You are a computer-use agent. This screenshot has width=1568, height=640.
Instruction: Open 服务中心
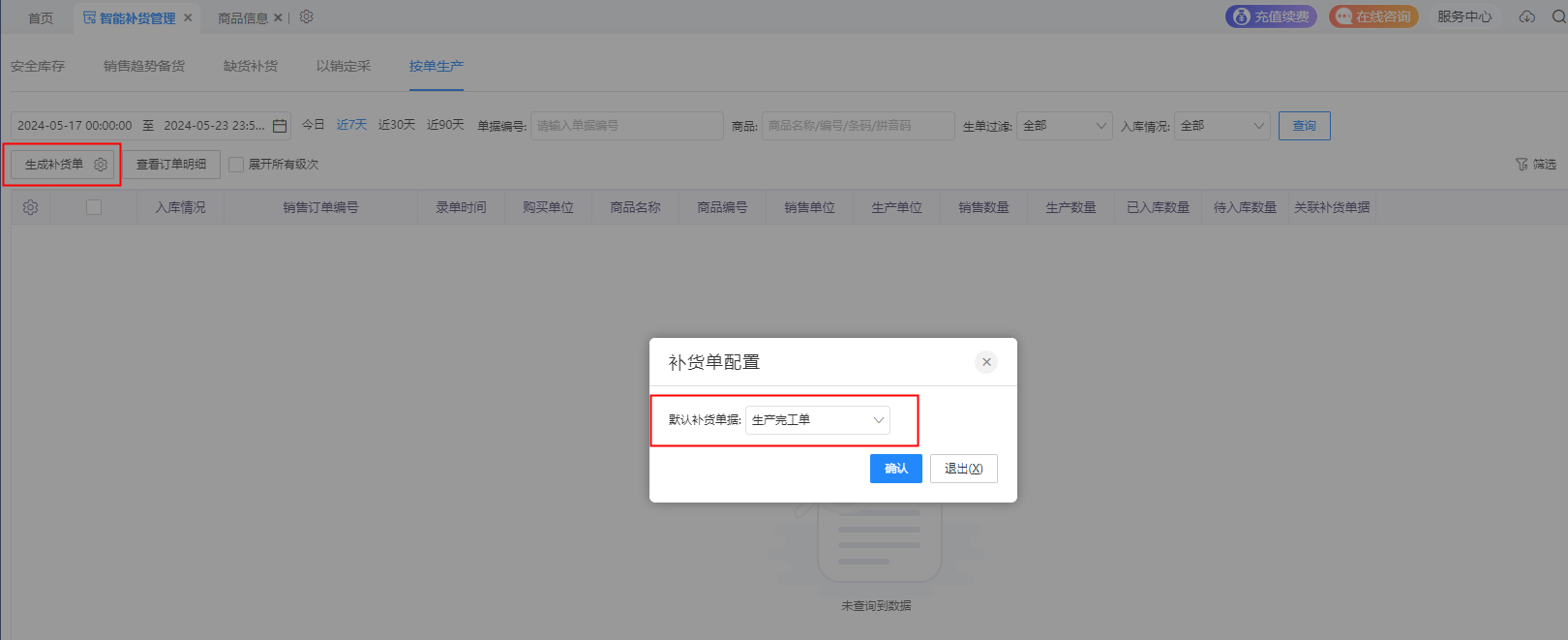pos(1464,16)
